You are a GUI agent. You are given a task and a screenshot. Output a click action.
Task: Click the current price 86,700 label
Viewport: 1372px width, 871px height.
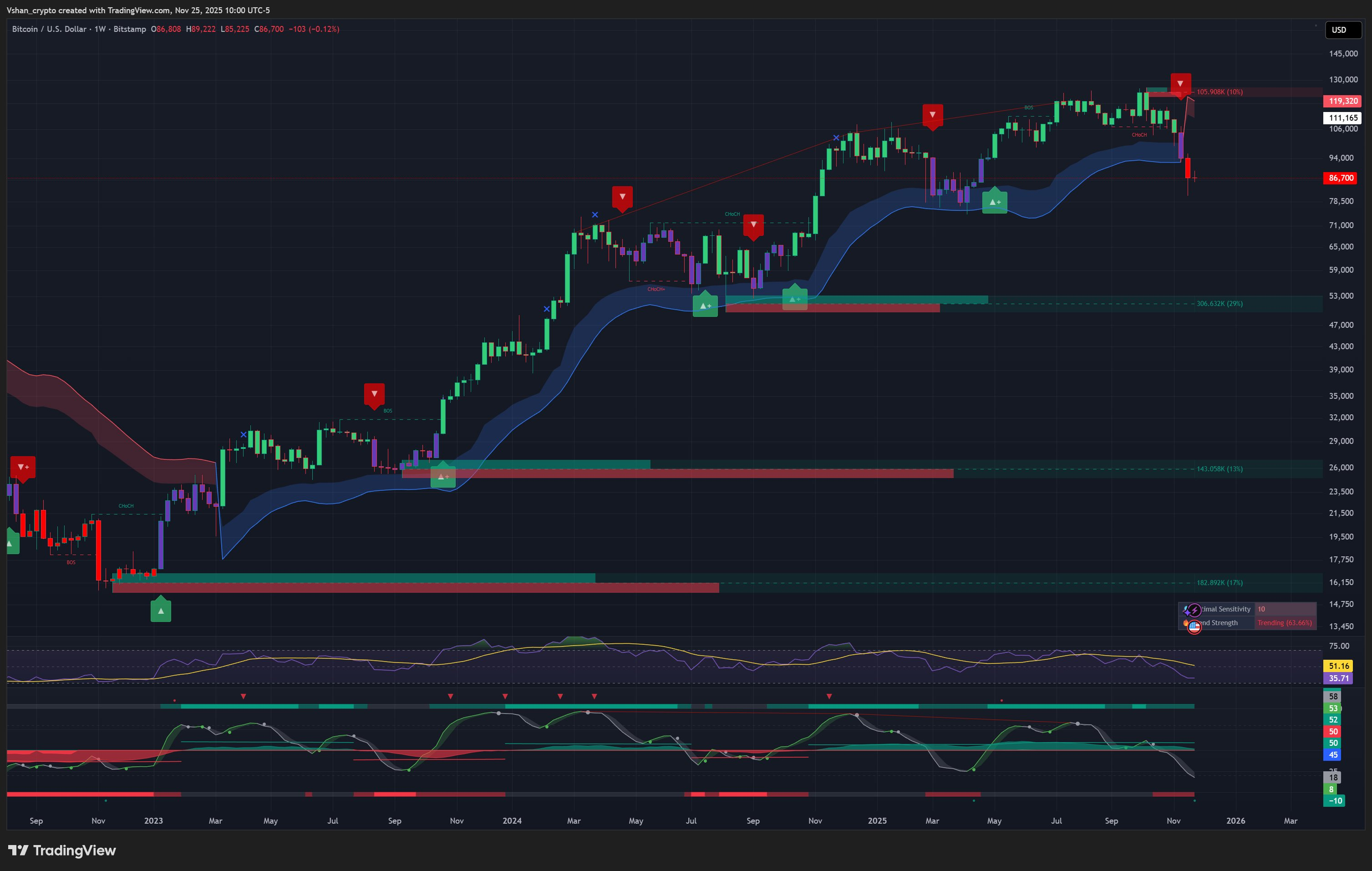click(1341, 178)
